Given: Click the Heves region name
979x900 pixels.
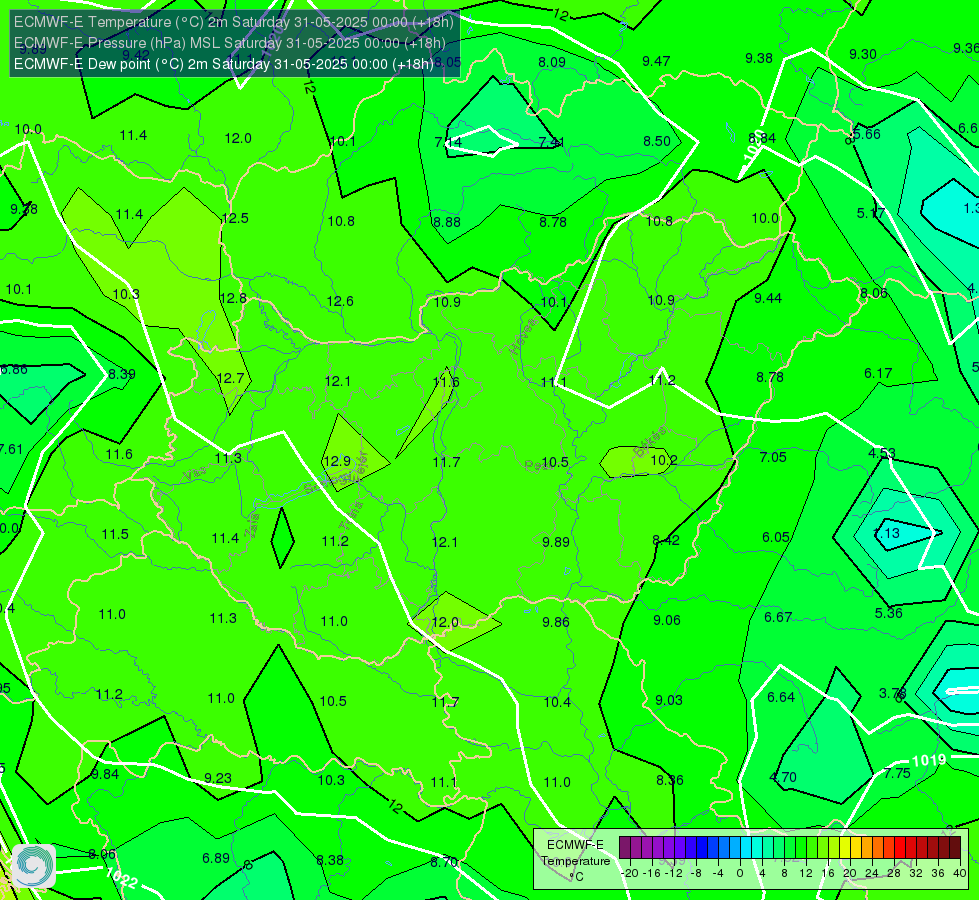Looking at the screenshot, I should [x=523, y=335].
